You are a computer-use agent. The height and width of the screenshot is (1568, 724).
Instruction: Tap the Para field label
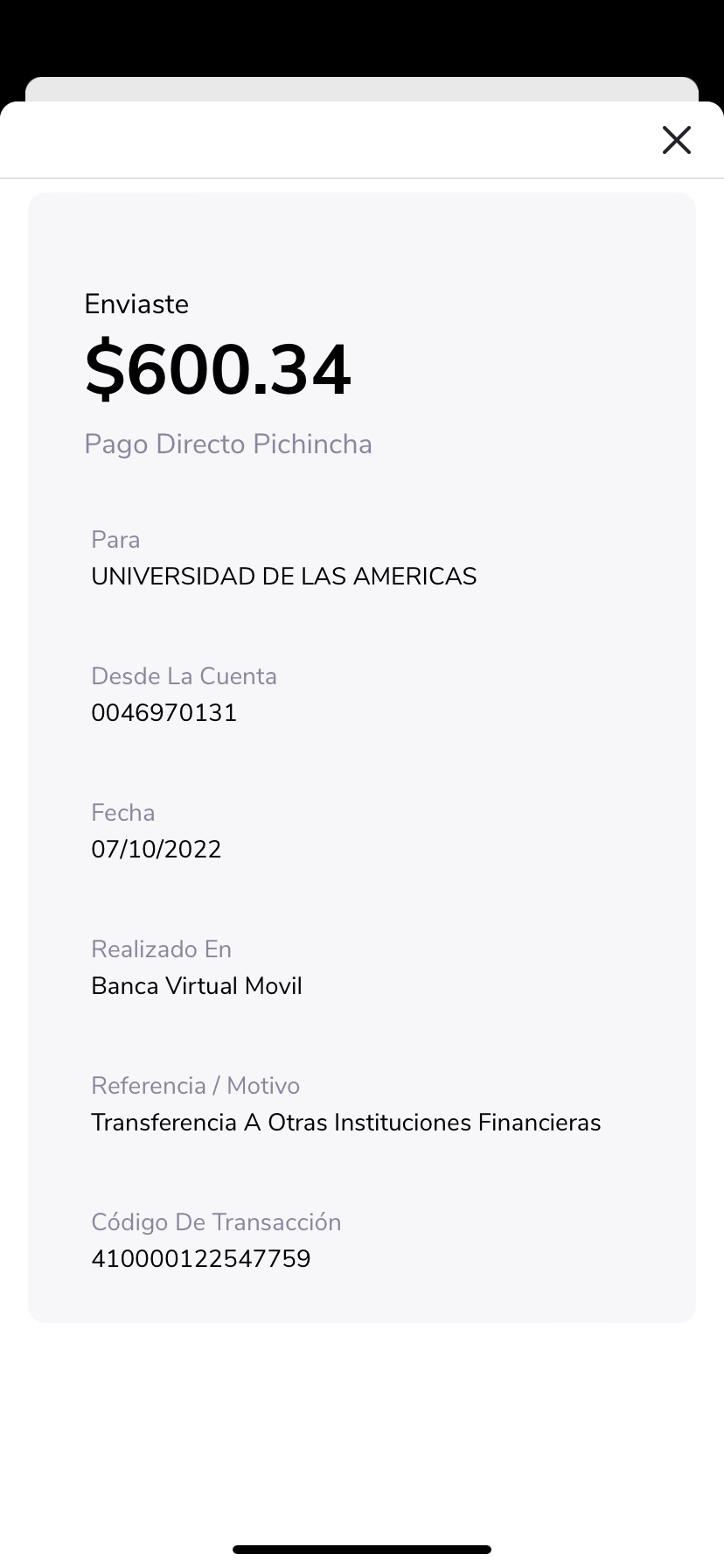pos(115,539)
